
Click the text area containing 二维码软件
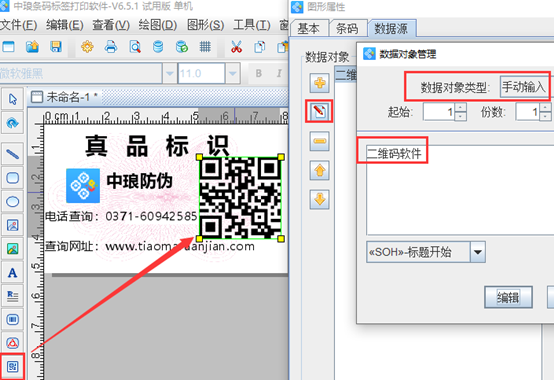[460, 190]
